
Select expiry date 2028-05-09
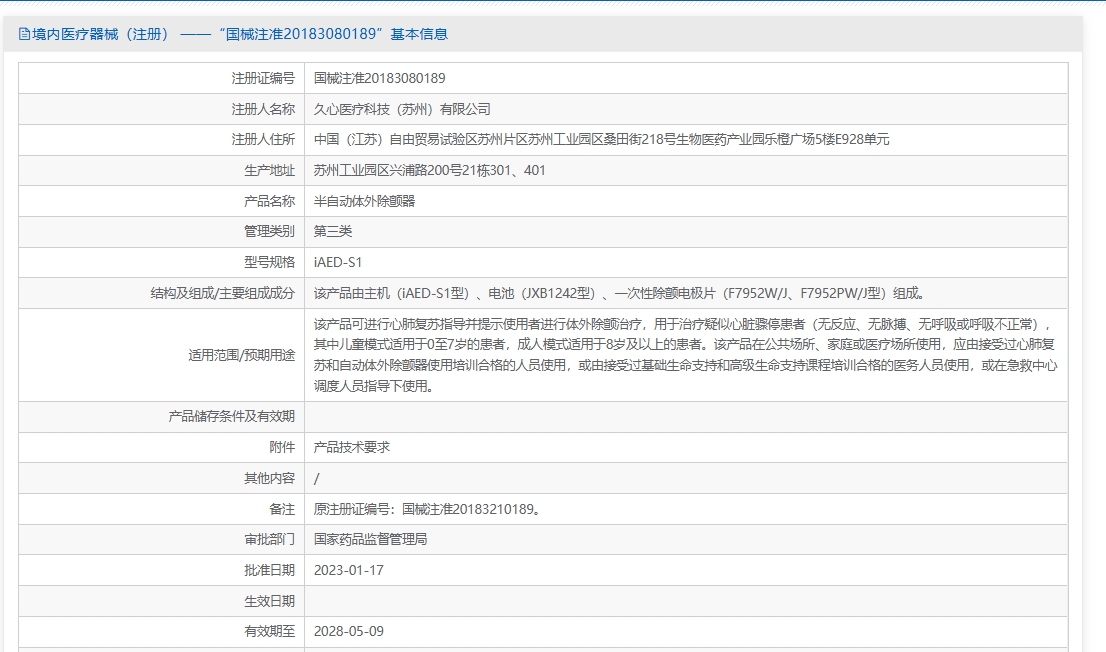tap(348, 632)
